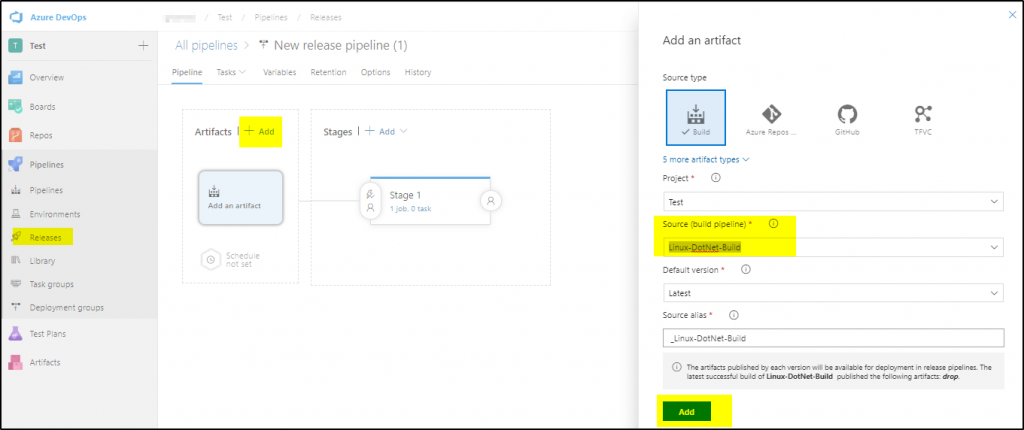
Task: Switch to the Variables tab
Action: pyautogui.click(x=279, y=72)
